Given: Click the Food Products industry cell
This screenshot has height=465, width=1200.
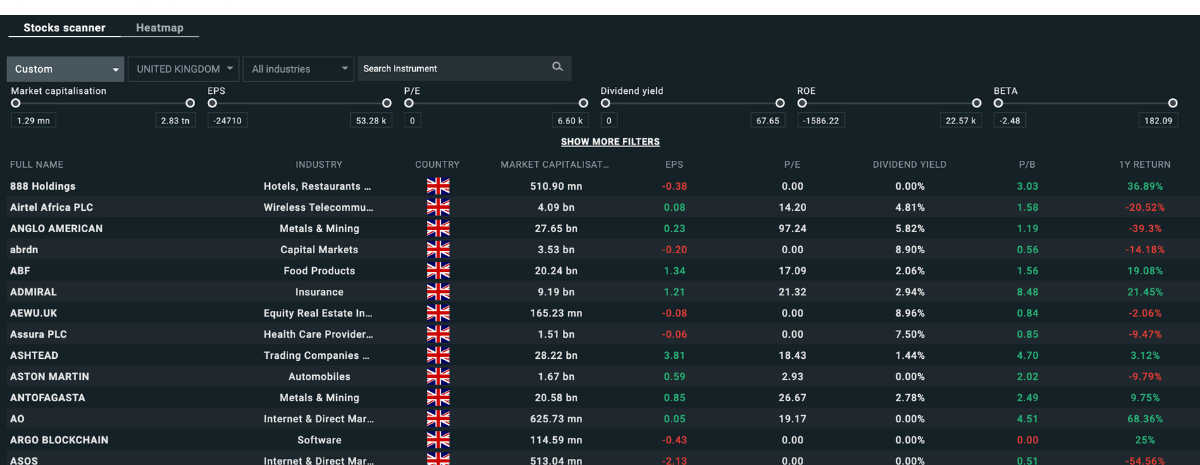Looking at the screenshot, I should point(319,271).
